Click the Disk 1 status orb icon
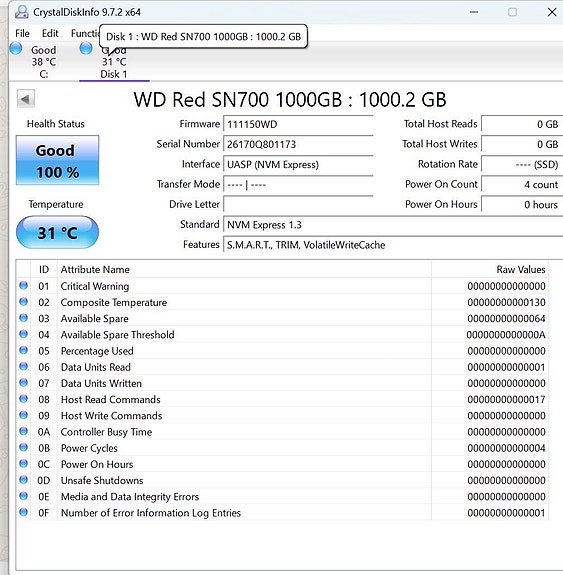 86,48
